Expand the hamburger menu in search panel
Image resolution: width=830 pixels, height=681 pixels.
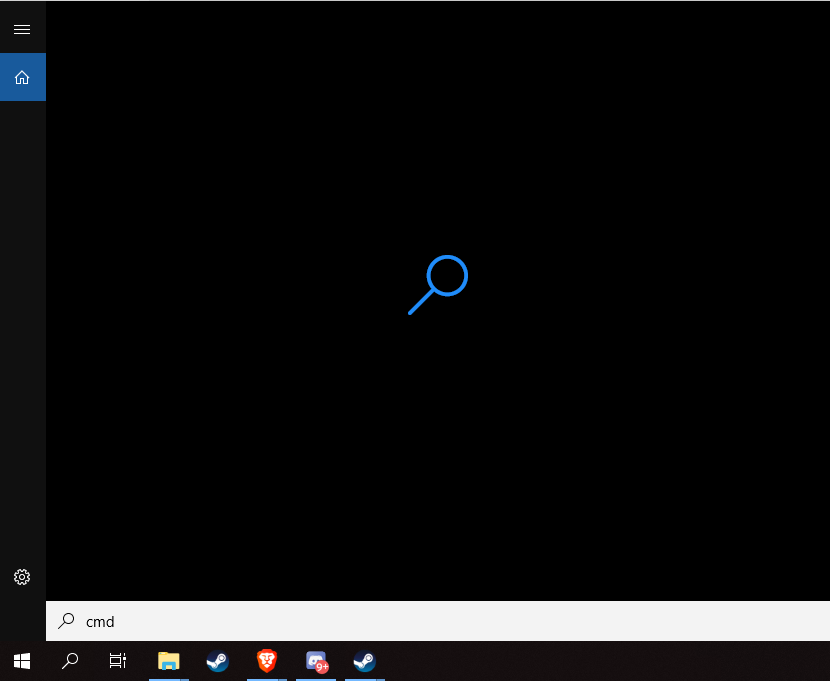22,30
